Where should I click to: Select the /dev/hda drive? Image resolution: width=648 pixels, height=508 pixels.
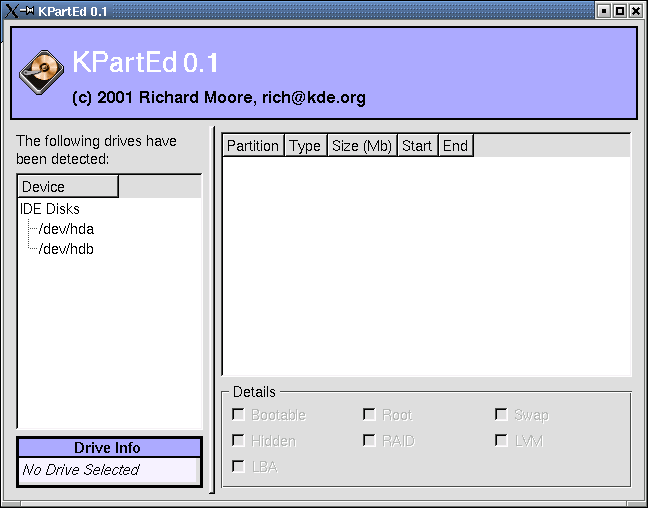coord(66,229)
